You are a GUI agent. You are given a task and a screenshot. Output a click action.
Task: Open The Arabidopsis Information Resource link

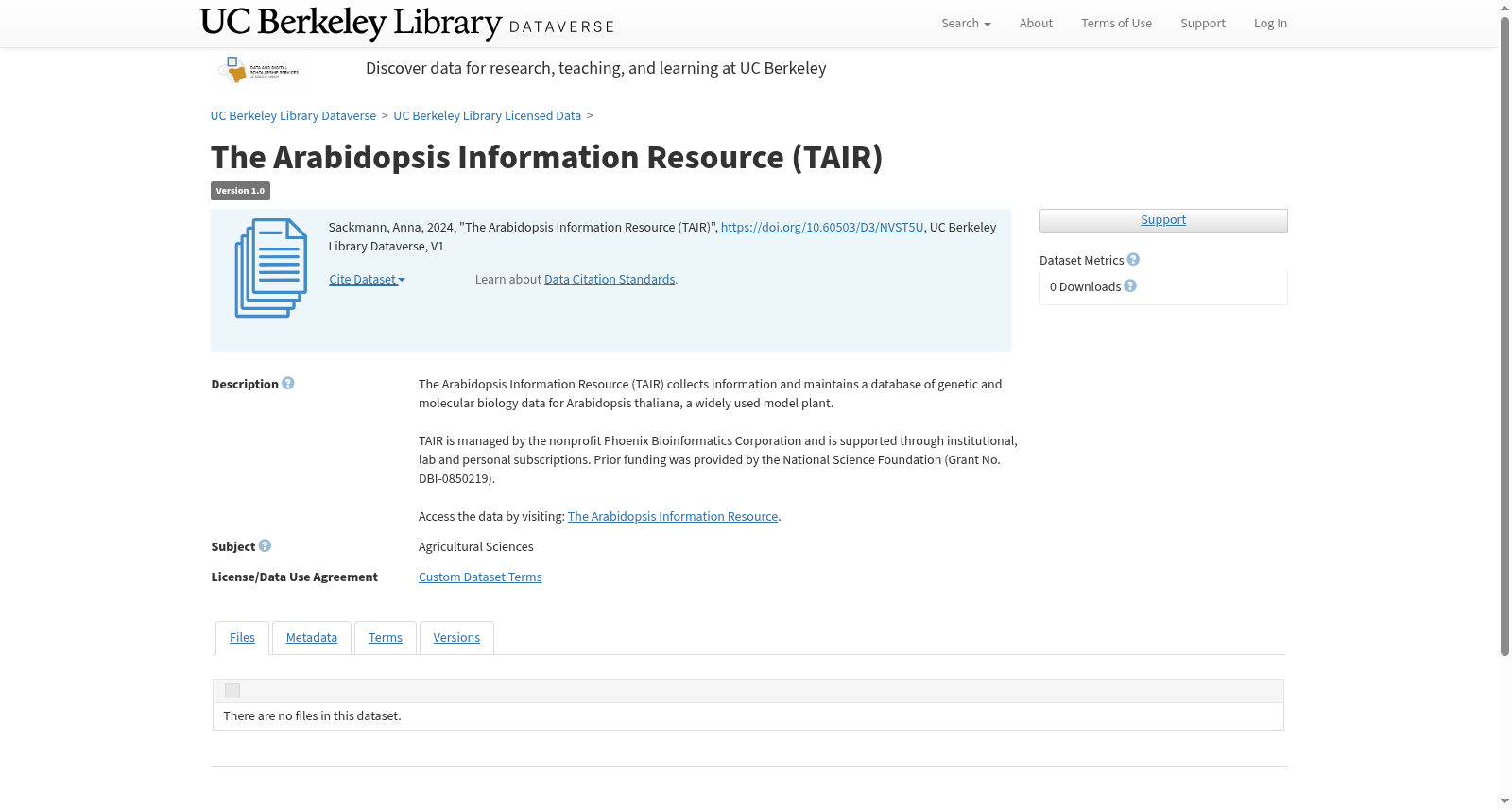pyautogui.click(x=673, y=517)
